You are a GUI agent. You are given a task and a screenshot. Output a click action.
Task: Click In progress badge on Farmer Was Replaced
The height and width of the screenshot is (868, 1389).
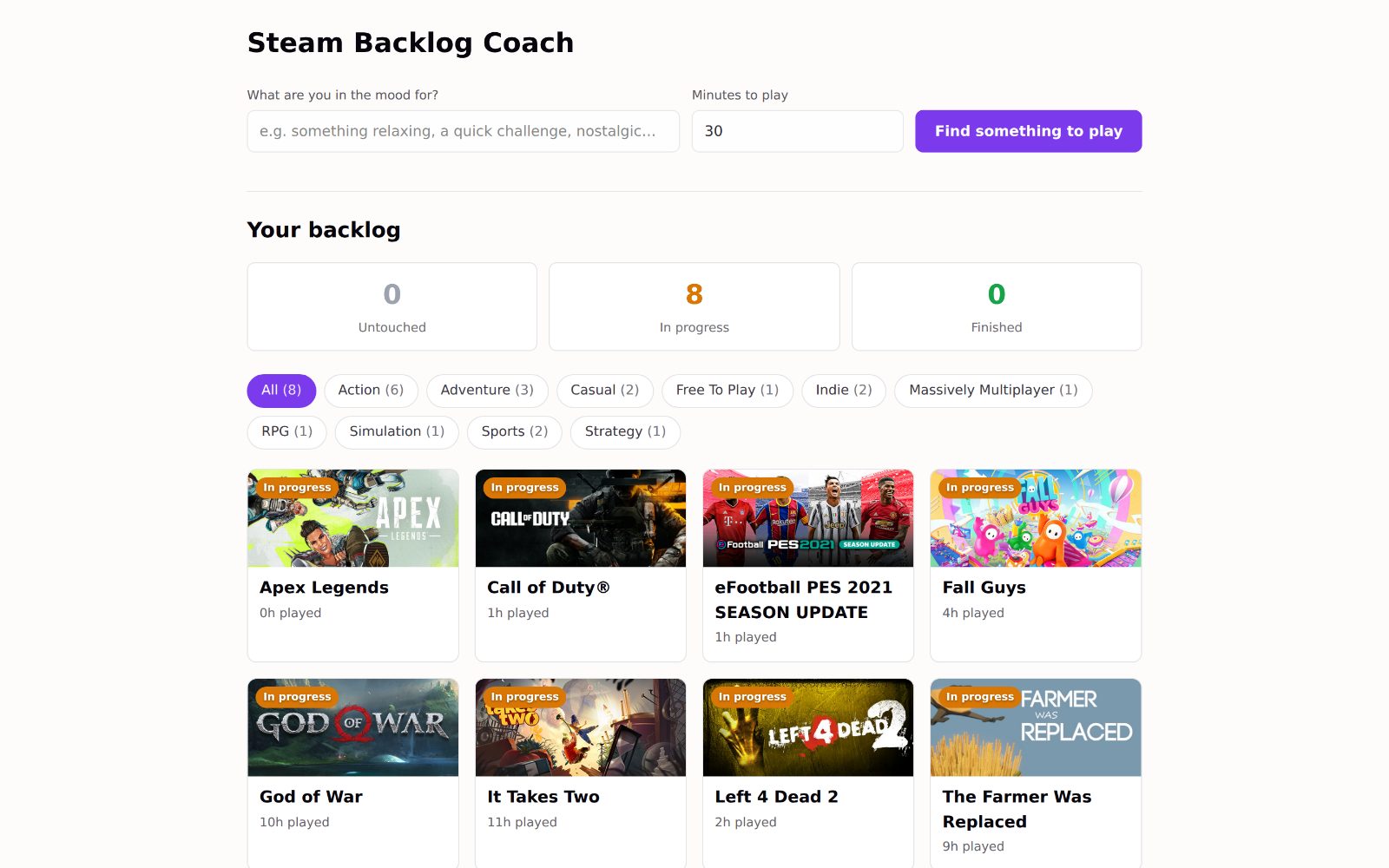[979, 697]
